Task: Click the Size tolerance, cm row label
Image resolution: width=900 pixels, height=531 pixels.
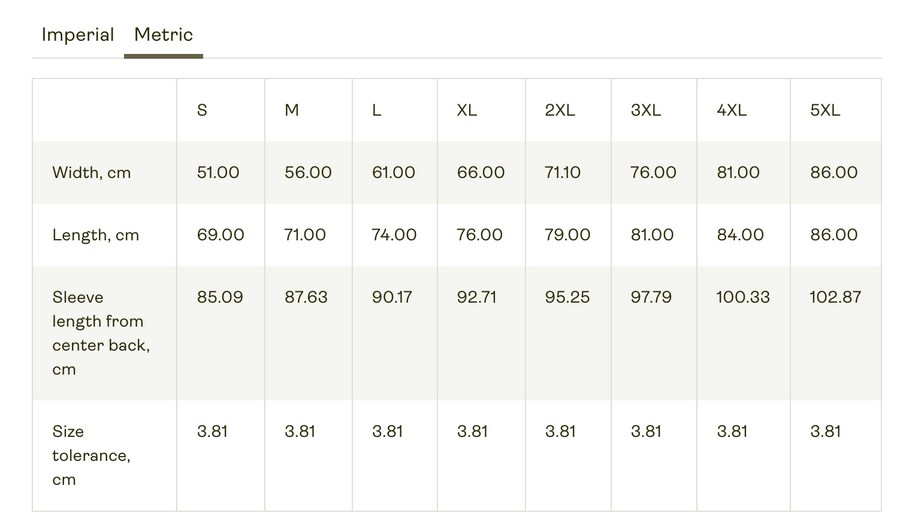Action: click(x=91, y=455)
